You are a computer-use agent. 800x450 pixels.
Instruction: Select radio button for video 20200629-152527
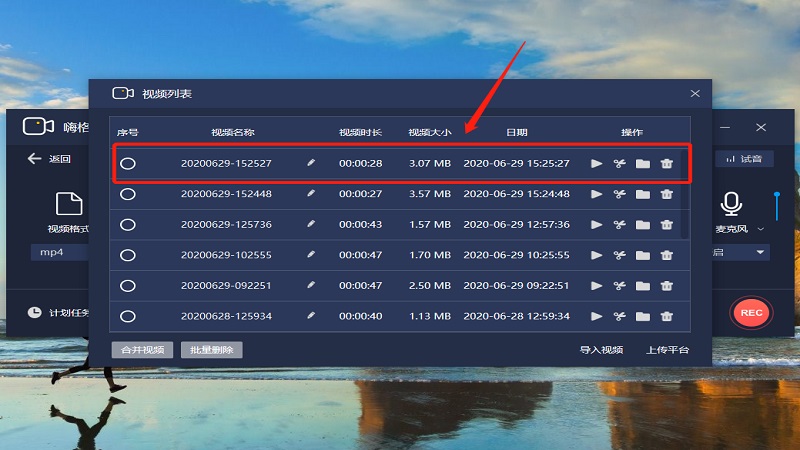click(x=128, y=163)
